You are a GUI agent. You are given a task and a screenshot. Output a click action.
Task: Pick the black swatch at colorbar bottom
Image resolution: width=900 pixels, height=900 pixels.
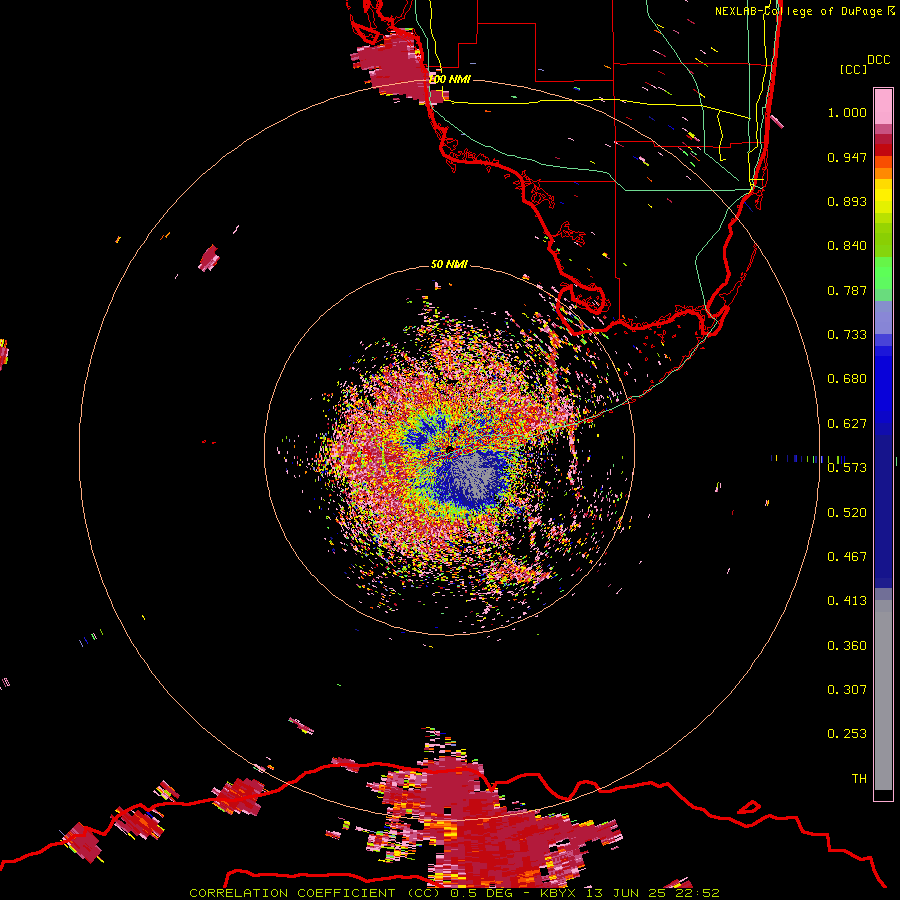pos(883,795)
